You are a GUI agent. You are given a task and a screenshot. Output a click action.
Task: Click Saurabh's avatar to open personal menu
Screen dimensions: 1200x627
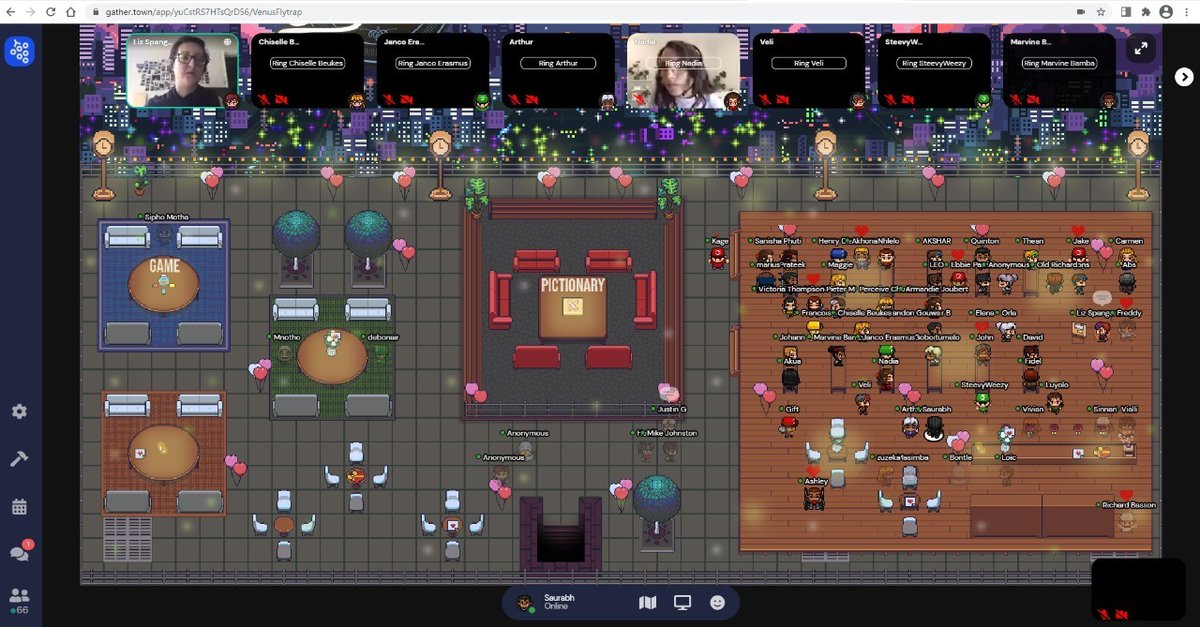pos(525,601)
